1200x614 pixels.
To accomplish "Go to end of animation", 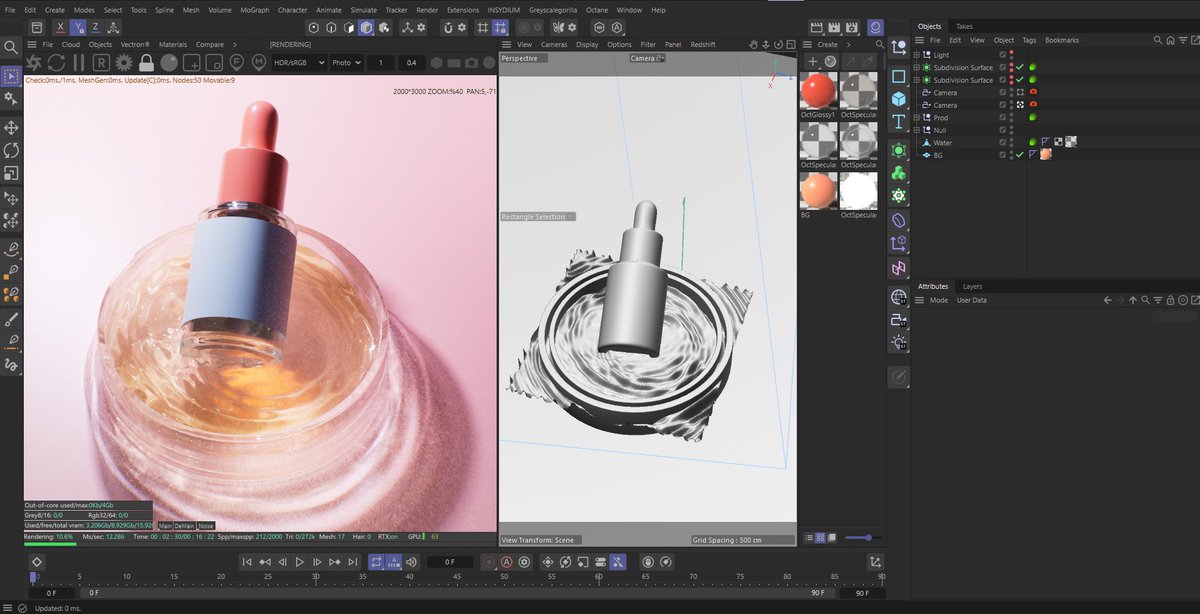I will (x=351, y=562).
